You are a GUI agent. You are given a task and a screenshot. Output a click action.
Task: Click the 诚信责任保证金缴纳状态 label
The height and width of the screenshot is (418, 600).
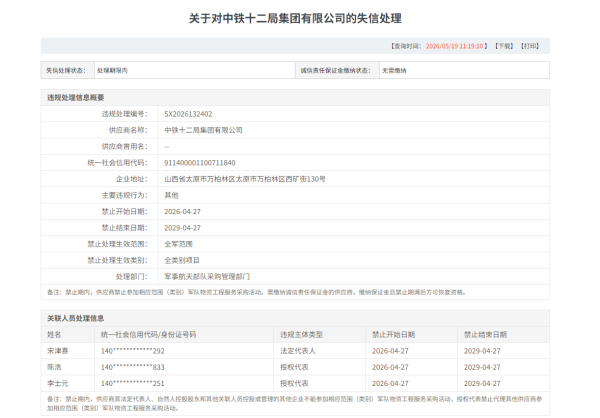point(335,70)
